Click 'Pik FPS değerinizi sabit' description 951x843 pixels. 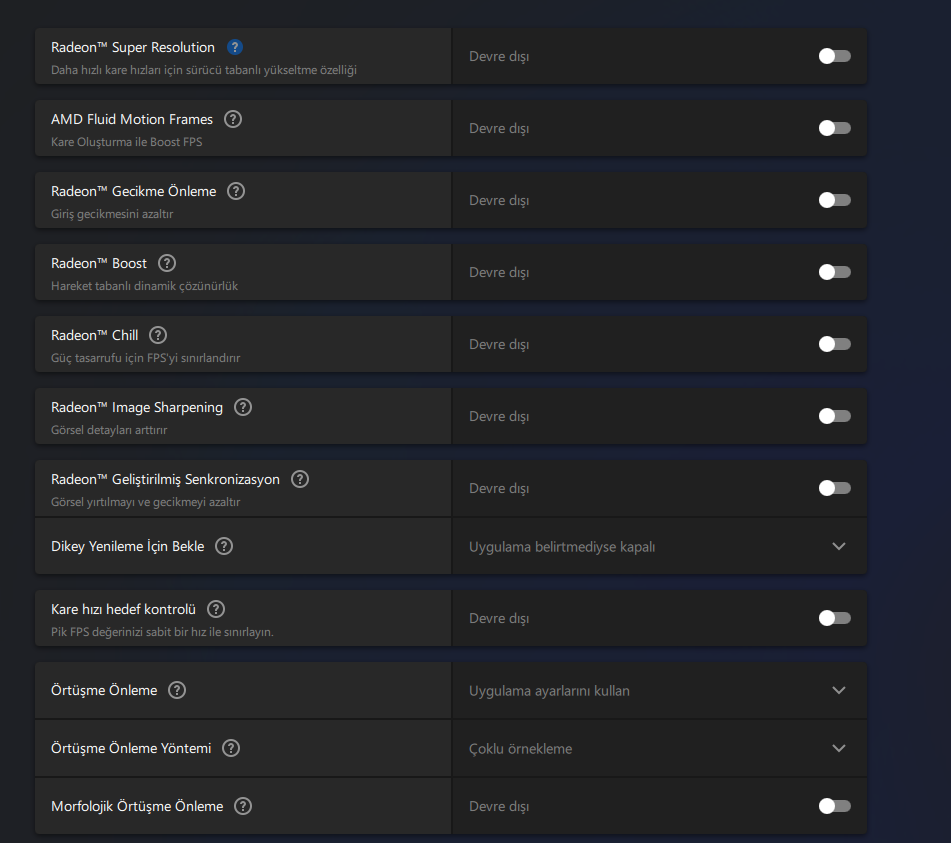[x=162, y=632]
